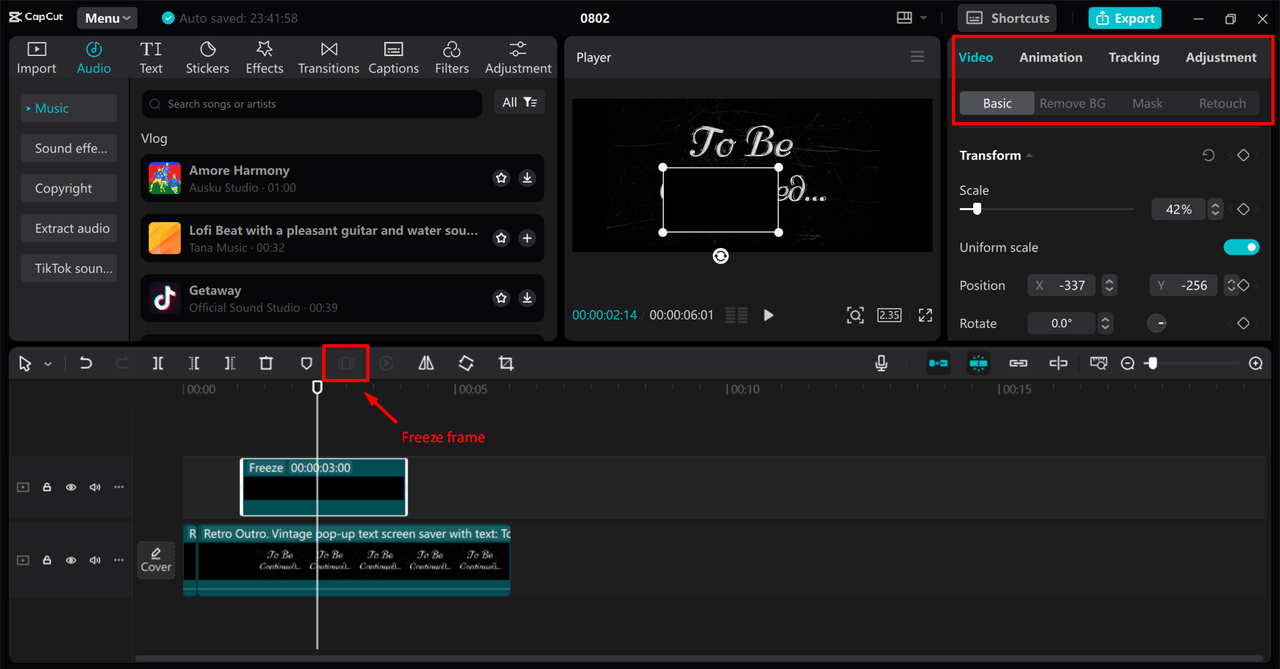
Task: Select the Crop tool
Action: [506, 363]
